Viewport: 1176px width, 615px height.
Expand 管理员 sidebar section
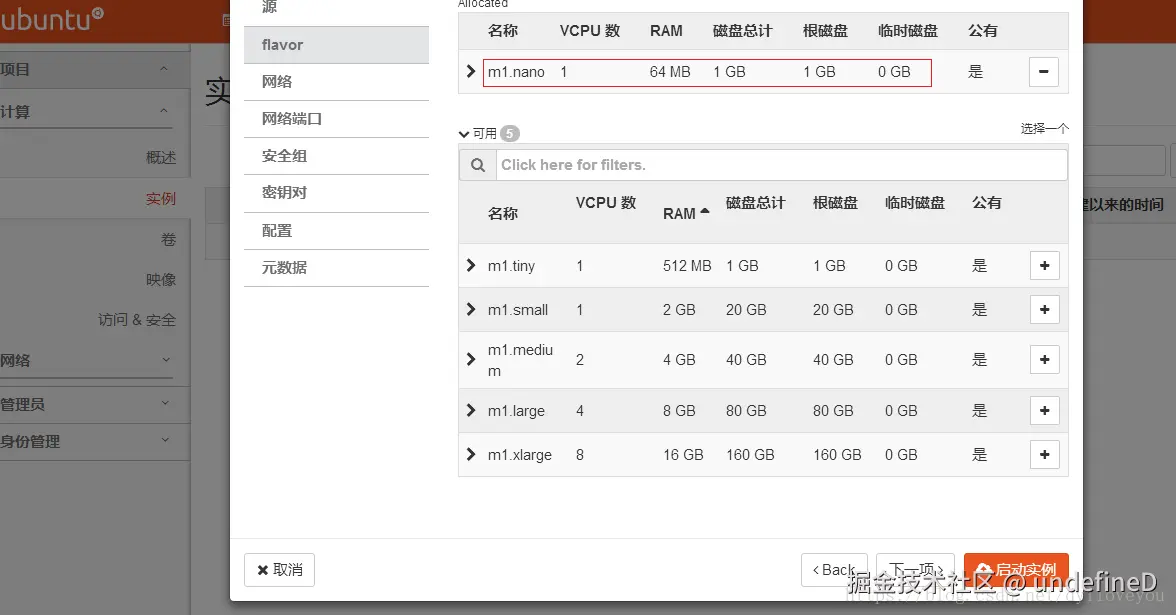(x=166, y=403)
